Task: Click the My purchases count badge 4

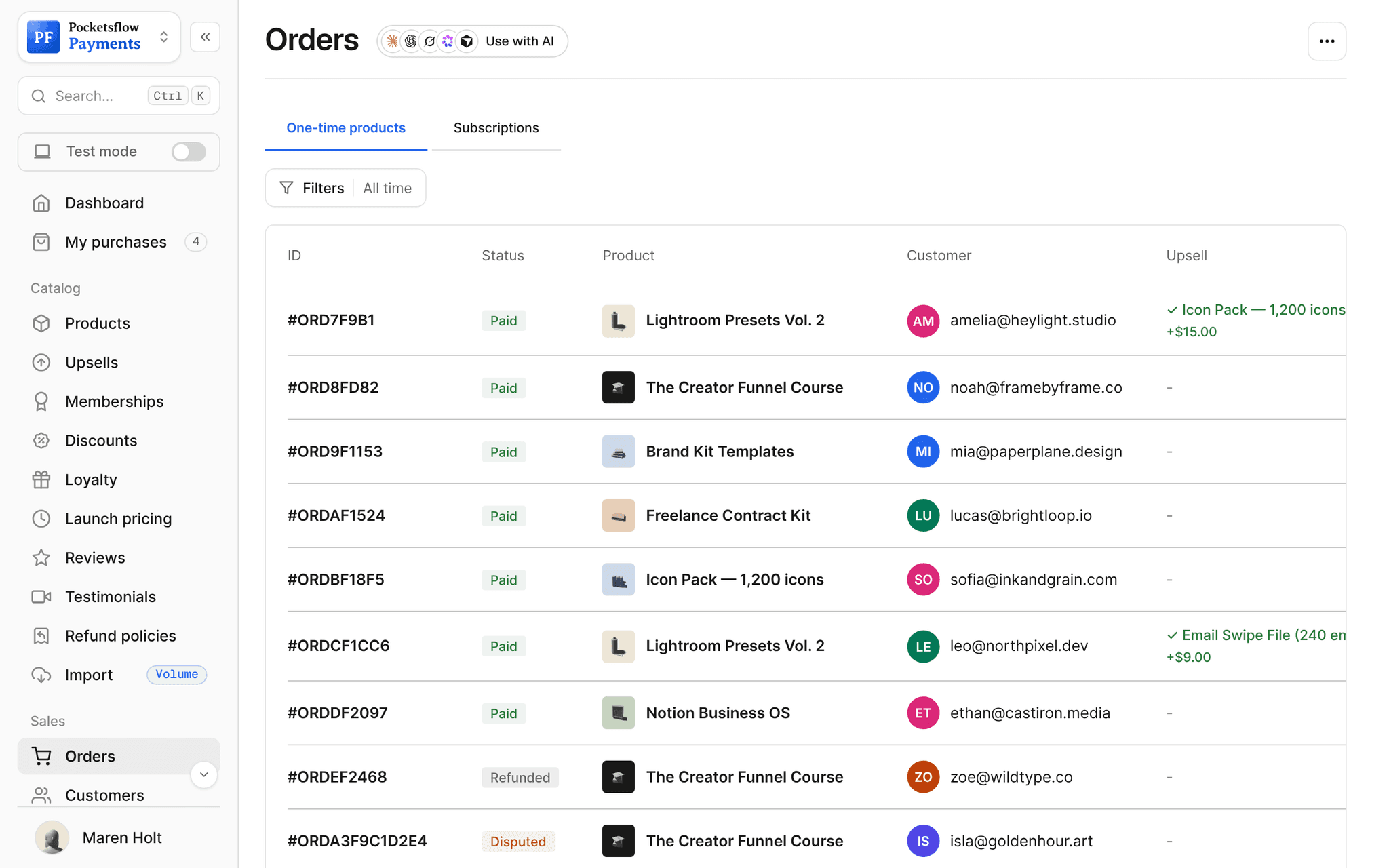Action: pos(196,241)
